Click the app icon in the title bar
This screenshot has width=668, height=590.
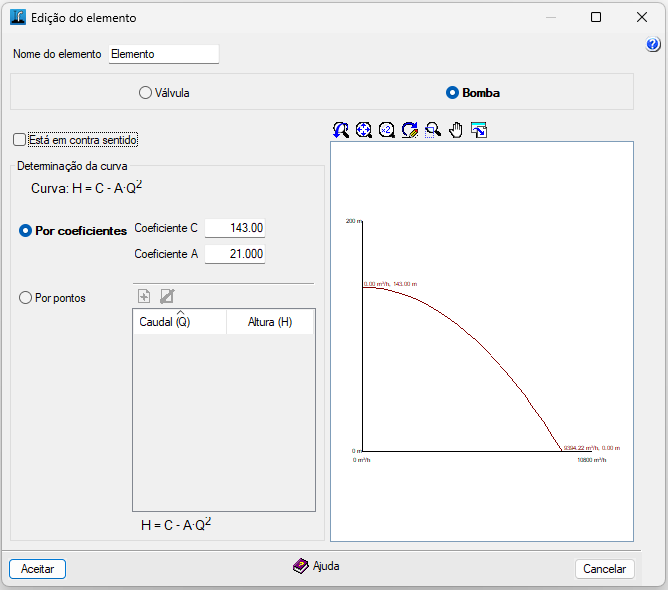(18, 17)
